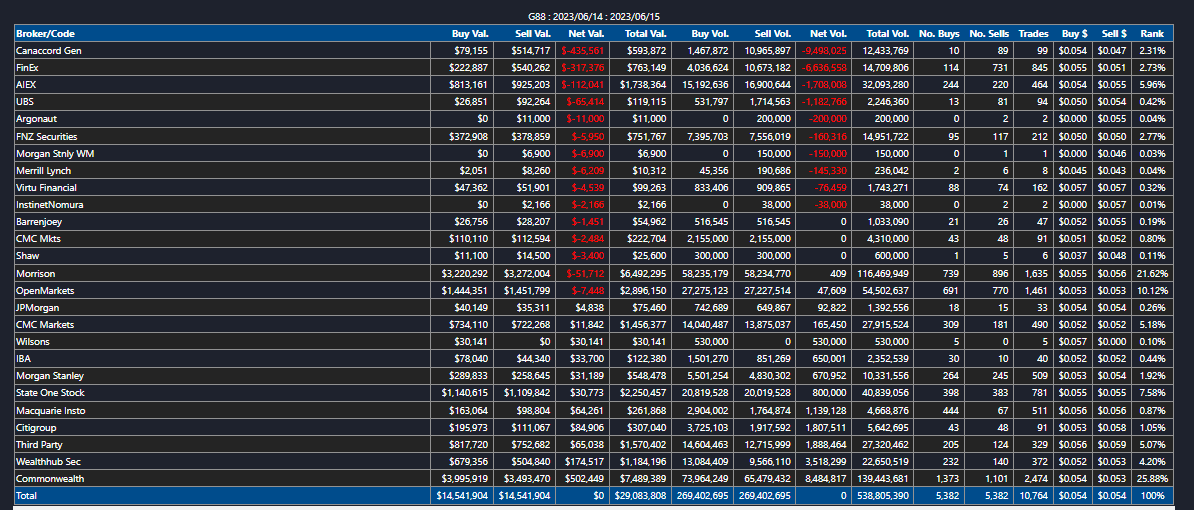Select the InstinetNomura broker name
Image resolution: width=1194 pixels, height=510 pixels.
tap(47, 205)
